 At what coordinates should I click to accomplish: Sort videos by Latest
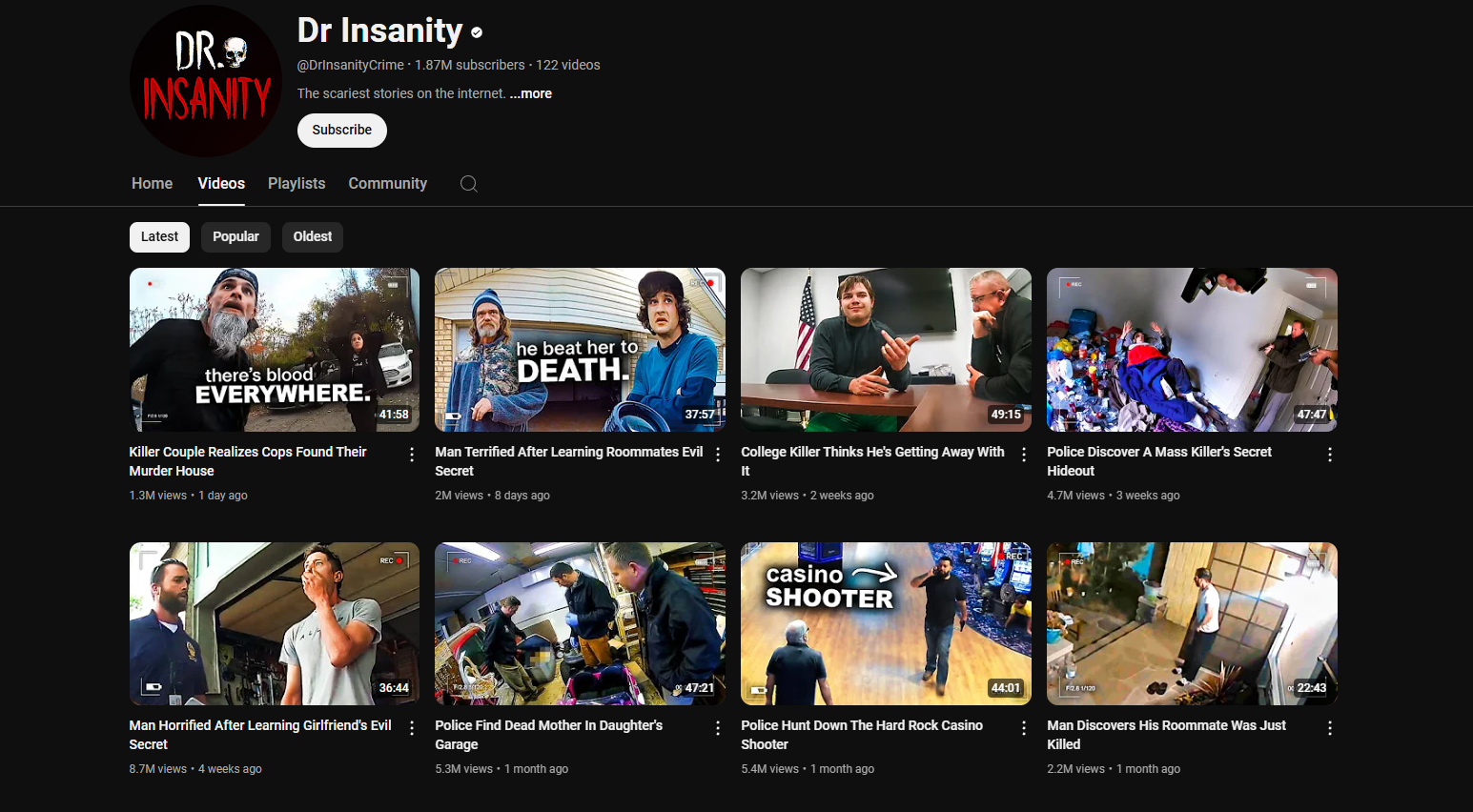pyautogui.click(x=160, y=237)
